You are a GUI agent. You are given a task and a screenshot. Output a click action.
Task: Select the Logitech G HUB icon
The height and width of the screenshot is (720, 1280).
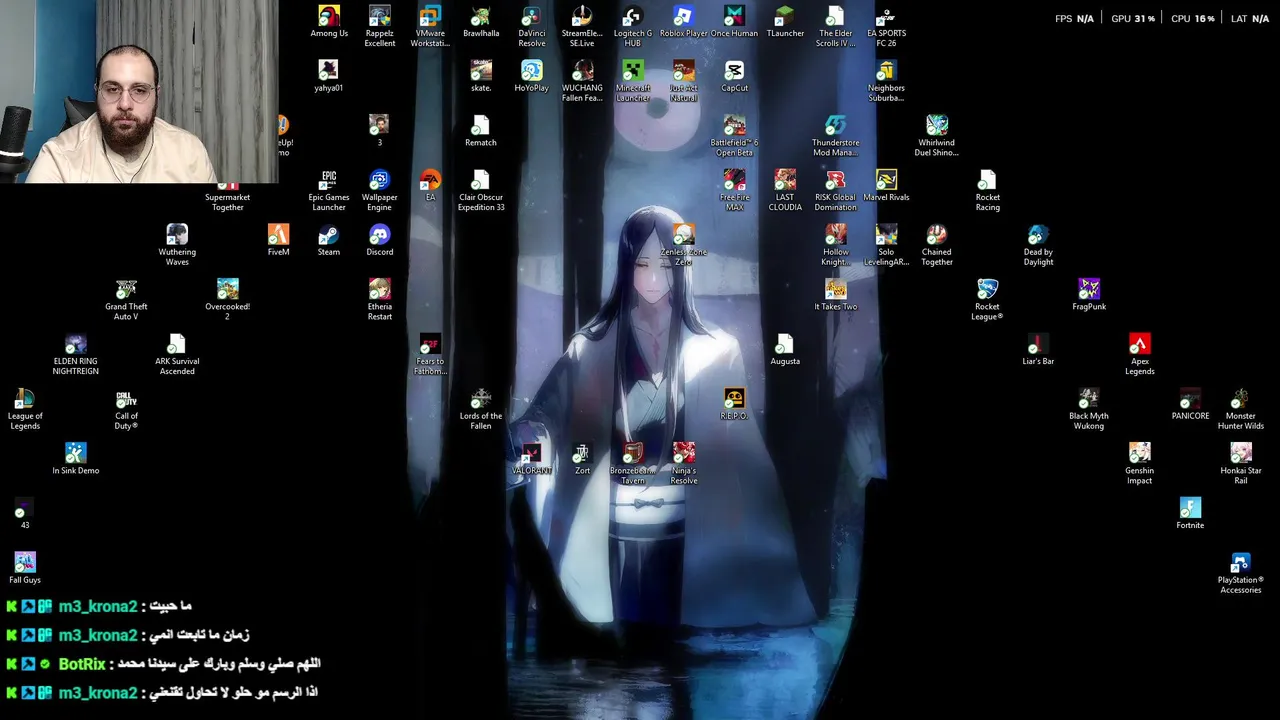click(x=632, y=27)
